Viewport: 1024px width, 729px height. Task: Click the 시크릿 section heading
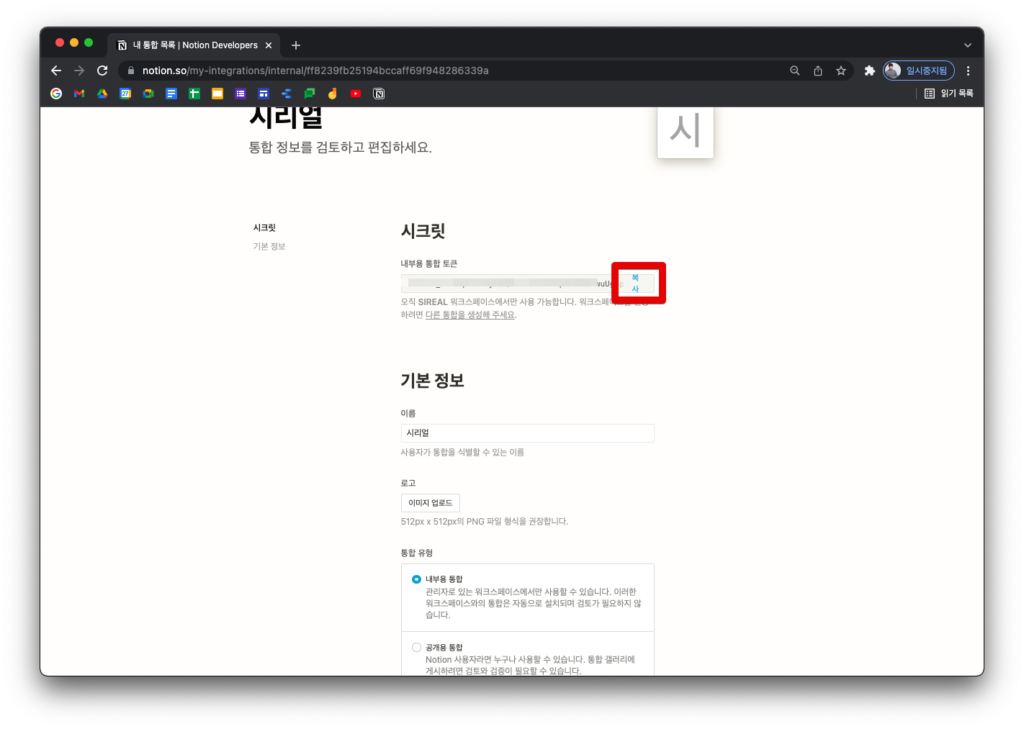(423, 231)
